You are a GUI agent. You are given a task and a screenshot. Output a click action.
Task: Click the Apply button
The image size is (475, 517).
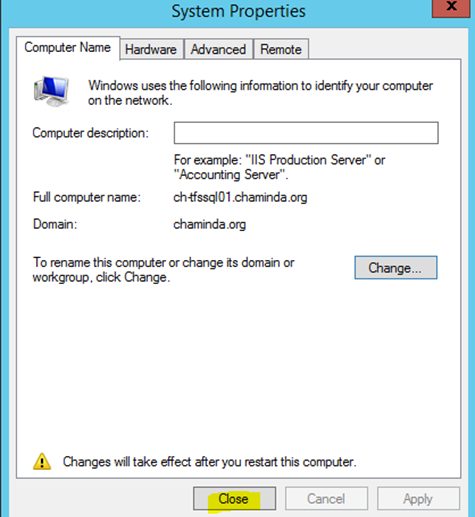(418, 499)
